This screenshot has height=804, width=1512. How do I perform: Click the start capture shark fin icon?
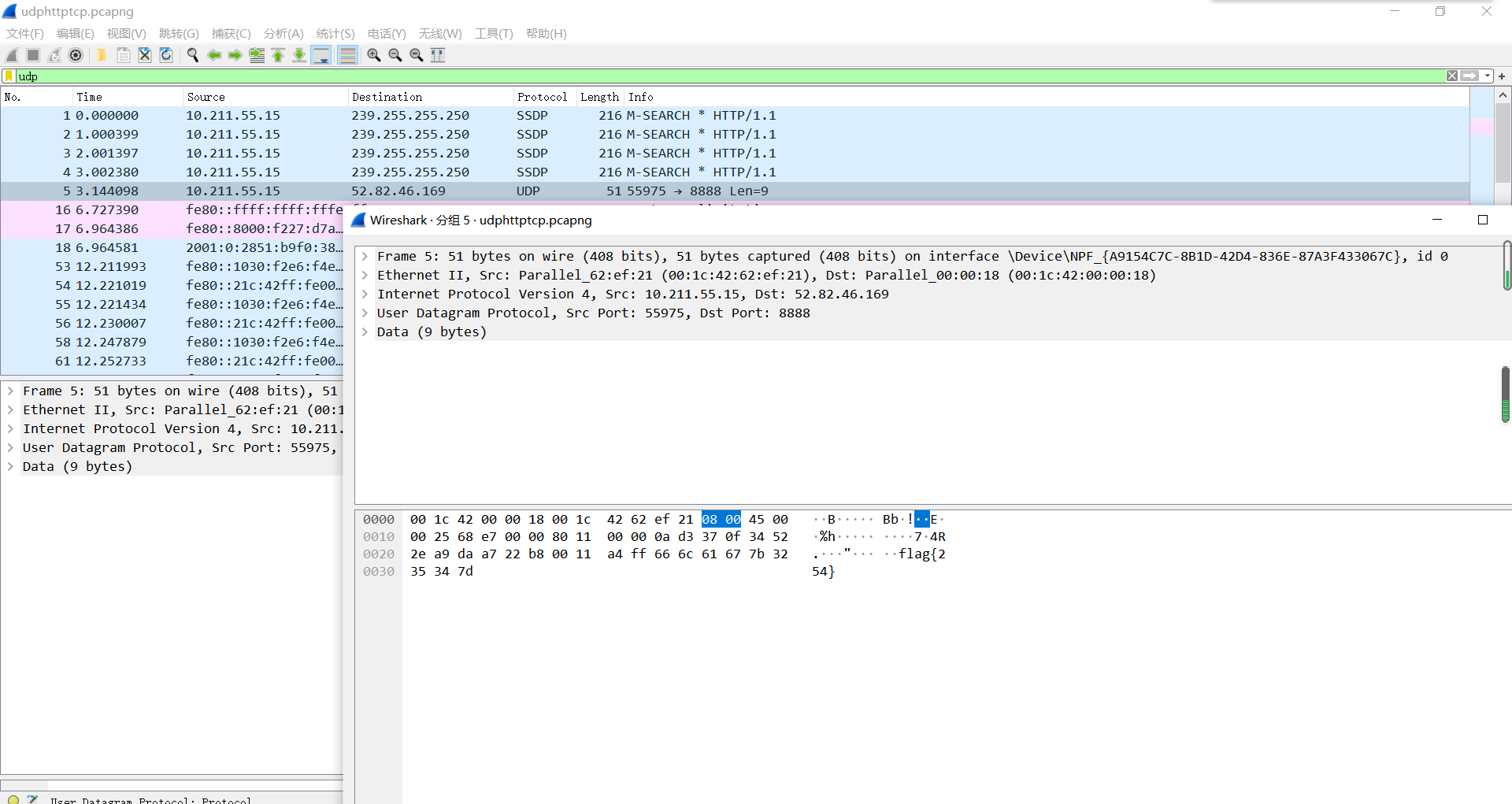click(12, 55)
